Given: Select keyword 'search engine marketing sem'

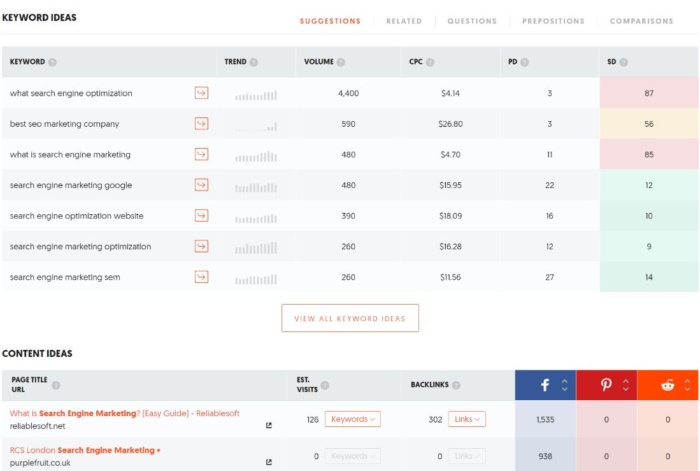Looking at the screenshot, I should pos(65,277).
